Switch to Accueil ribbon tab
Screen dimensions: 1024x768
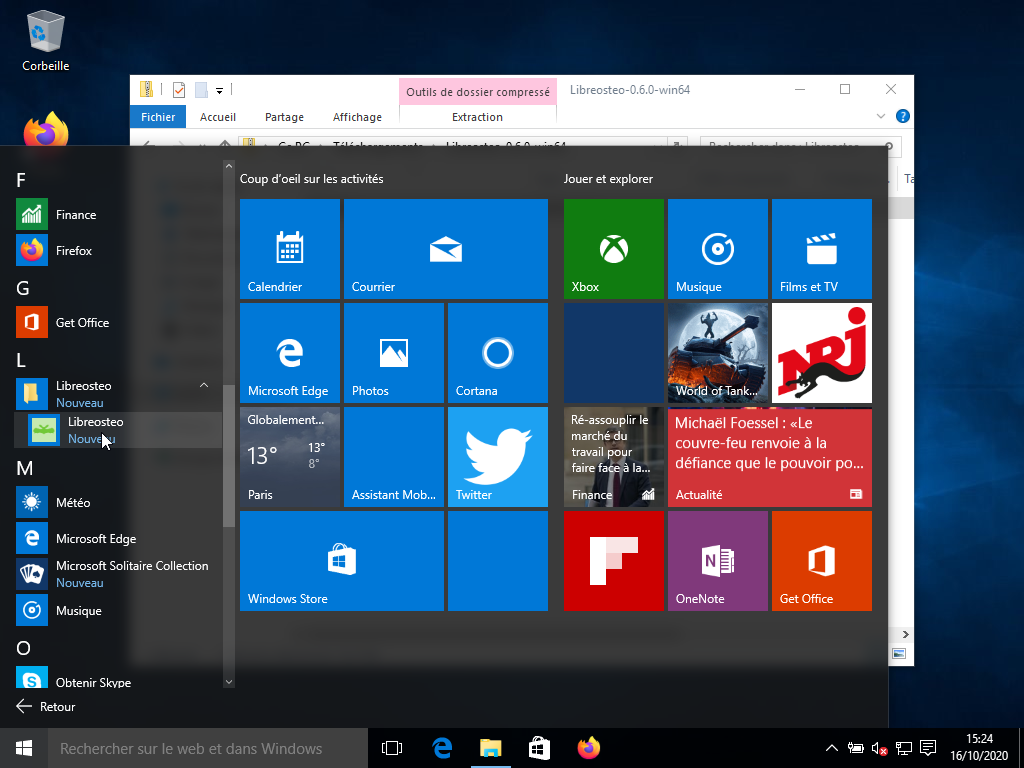[217, 117]
